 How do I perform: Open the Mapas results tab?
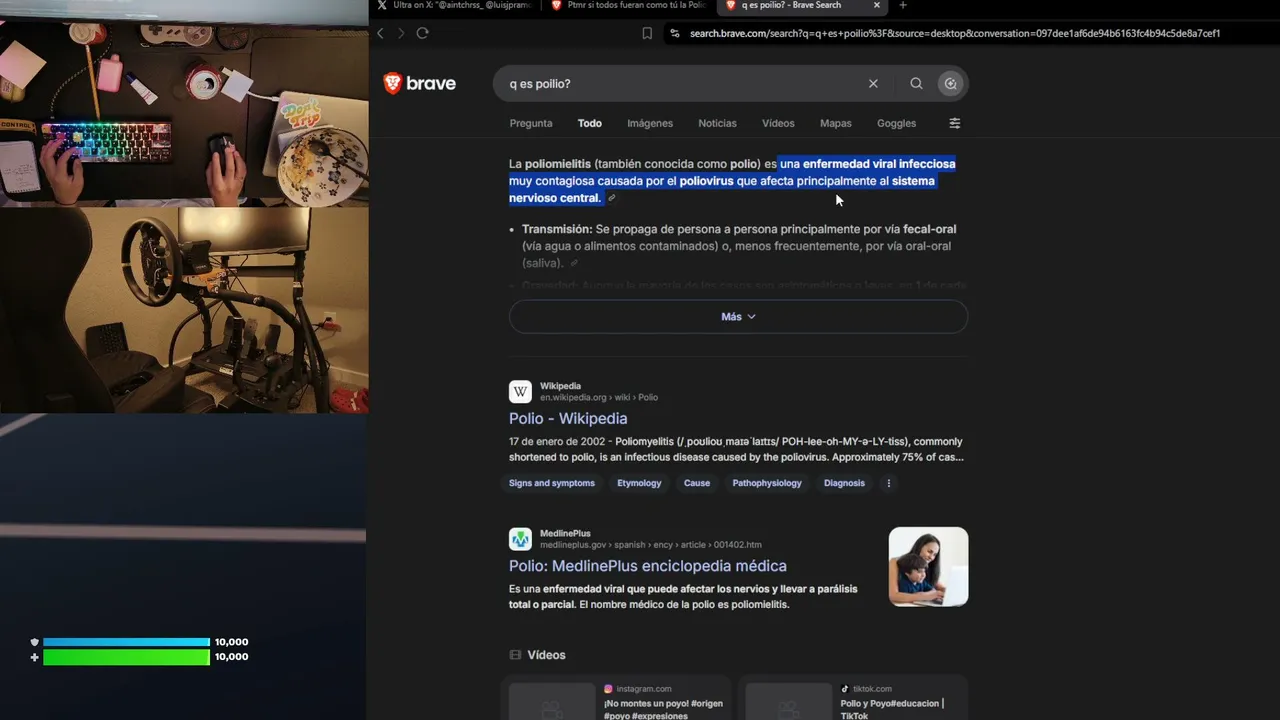coord(836,123)
